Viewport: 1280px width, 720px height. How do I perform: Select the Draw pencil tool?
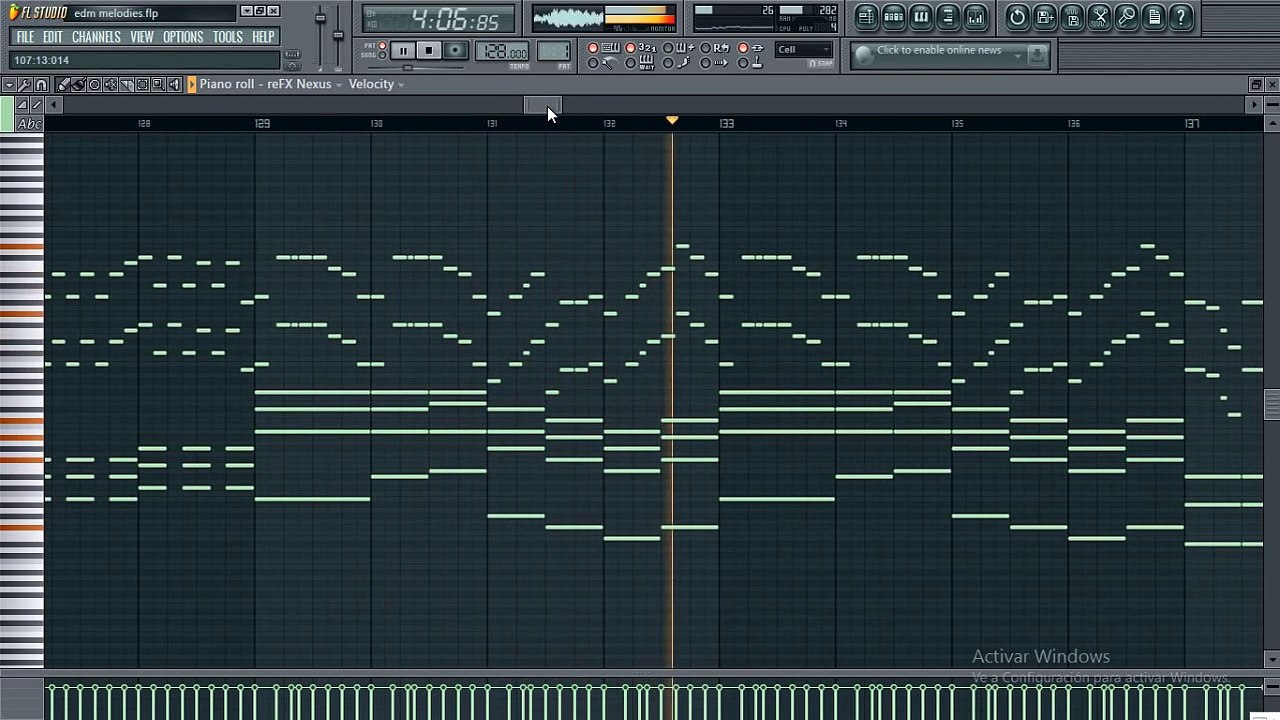click(x=62, y=85)
